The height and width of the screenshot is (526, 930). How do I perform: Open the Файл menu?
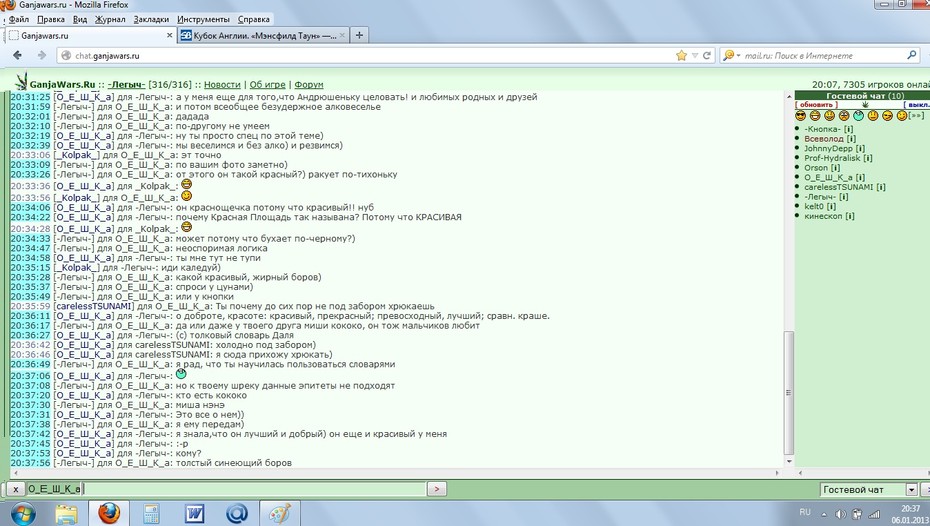click(x=18, y=19)
